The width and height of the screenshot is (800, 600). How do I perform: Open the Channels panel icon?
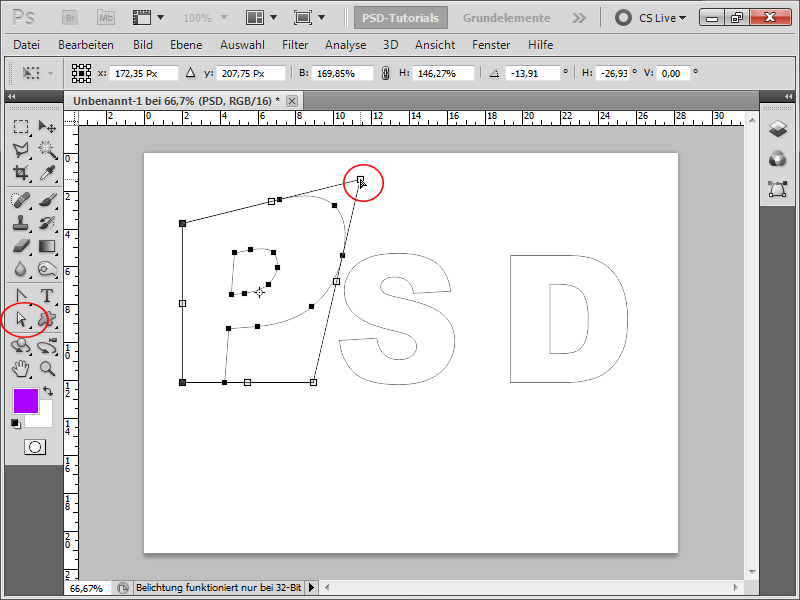pyautogui.click(x=778, y=159)
